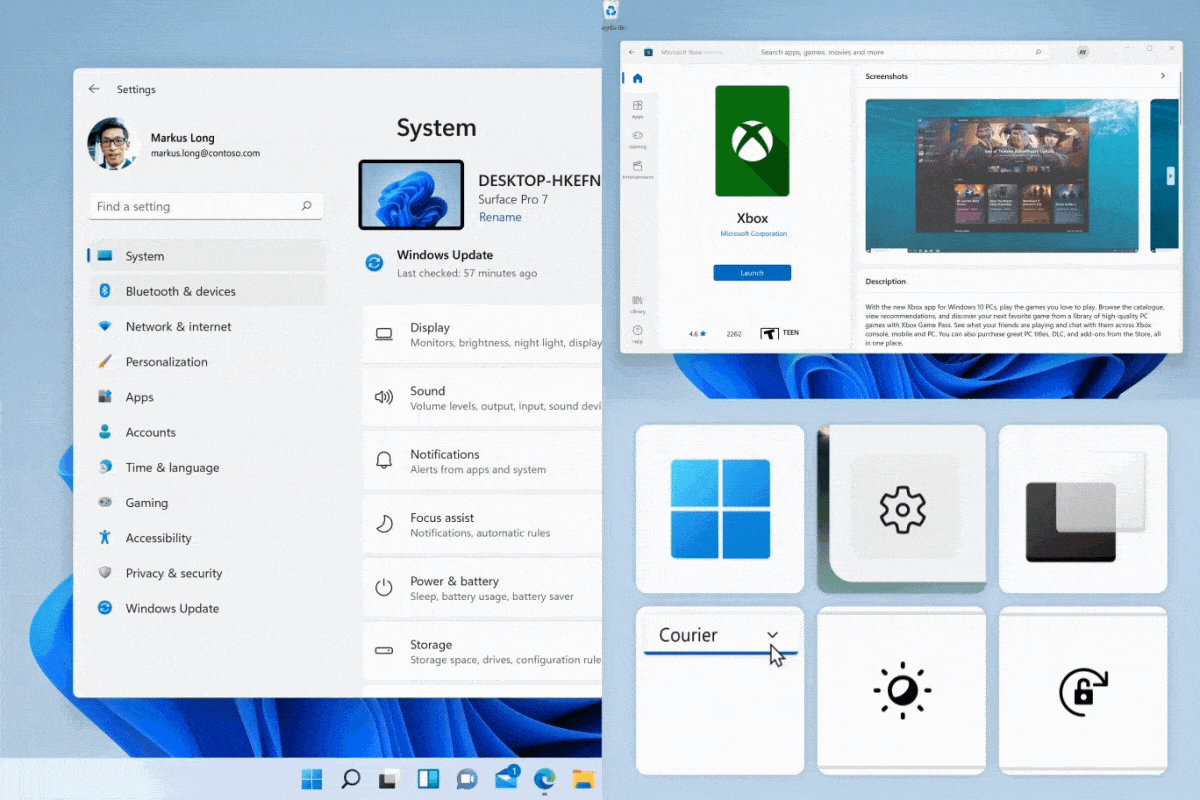Launch Microsoft Edge from the taskbar

click(x=545, y=779)
